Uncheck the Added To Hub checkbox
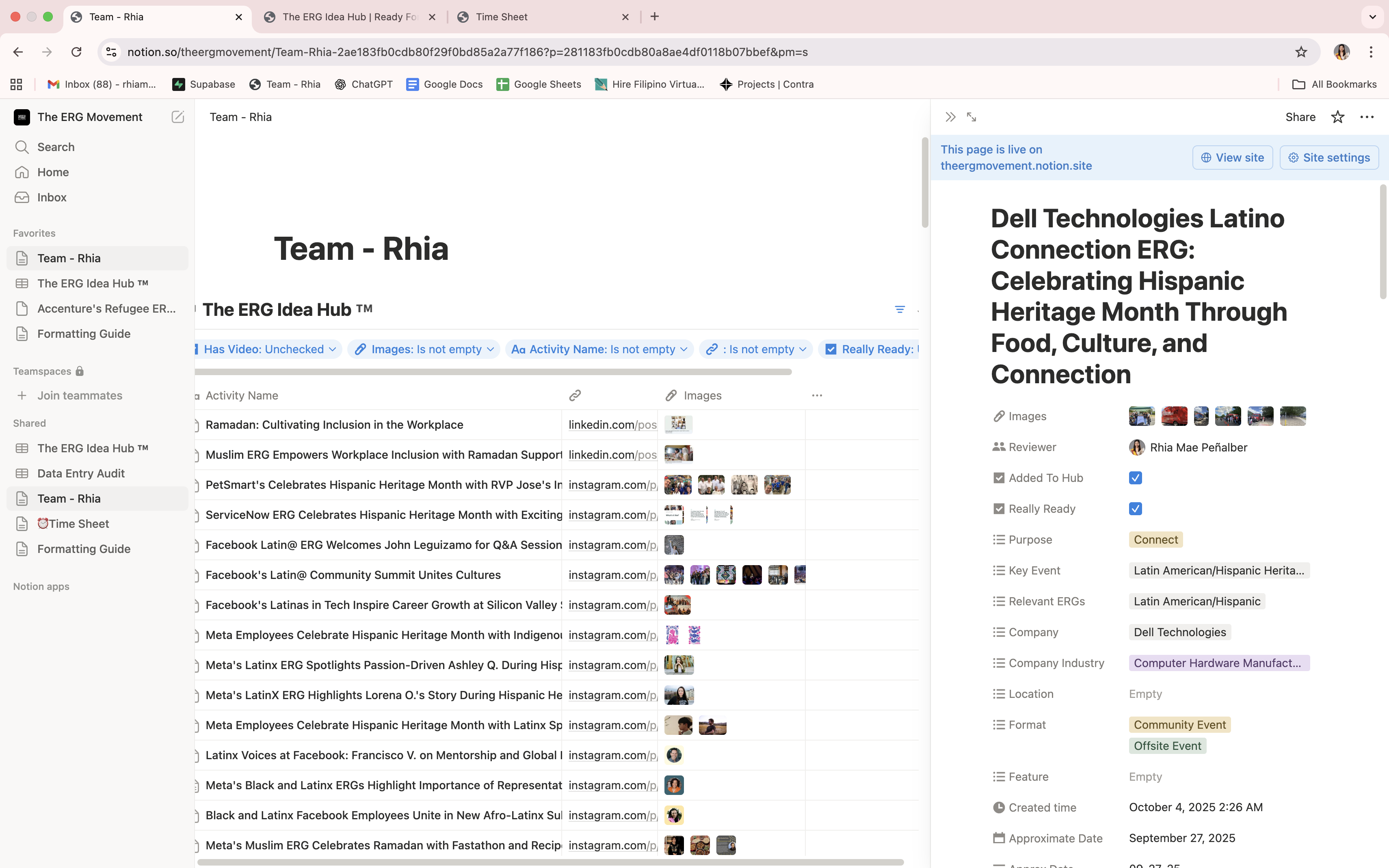 [1135, 478]
